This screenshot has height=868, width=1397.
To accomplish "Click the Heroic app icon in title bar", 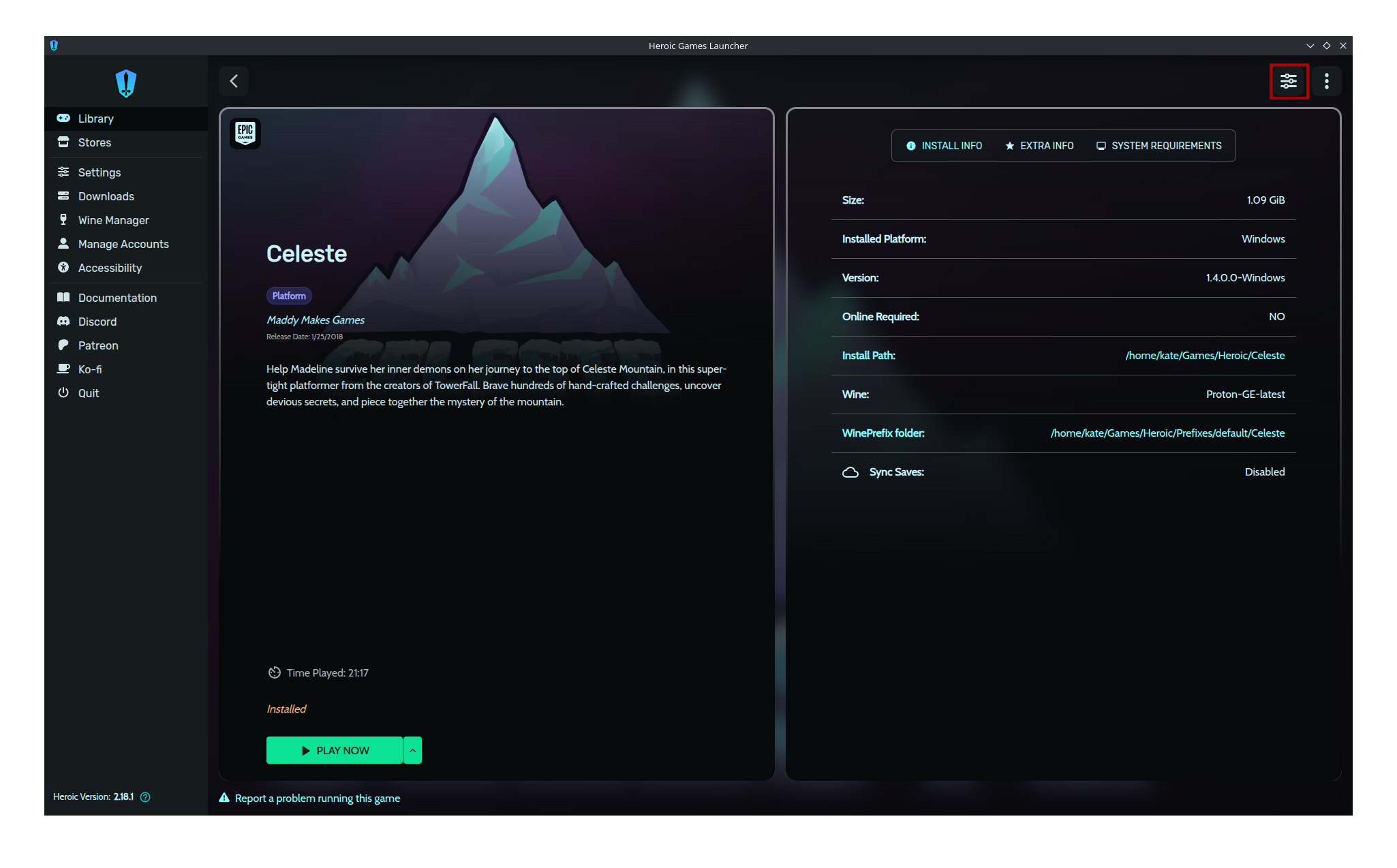I will tap(54, 46).
